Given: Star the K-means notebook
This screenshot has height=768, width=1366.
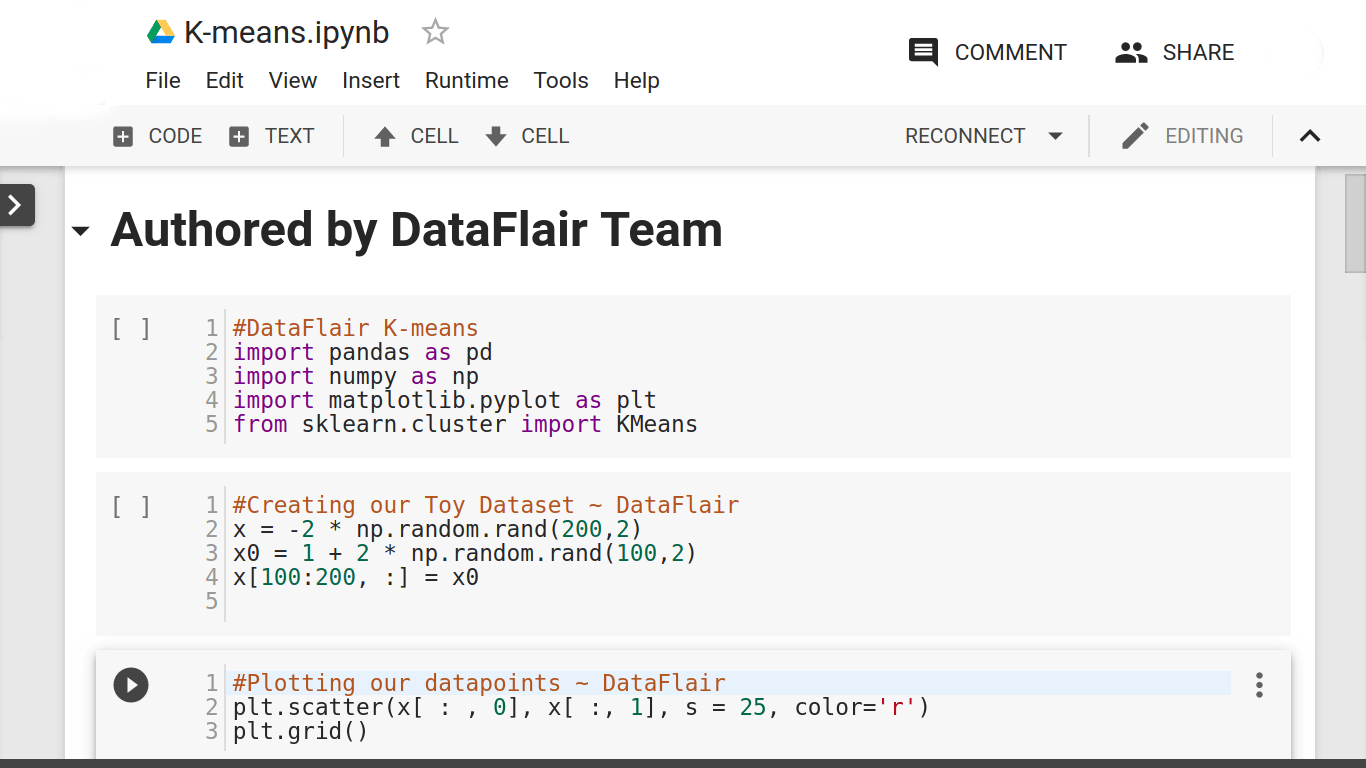Looking at the screenshot, I should pos(435,31).
